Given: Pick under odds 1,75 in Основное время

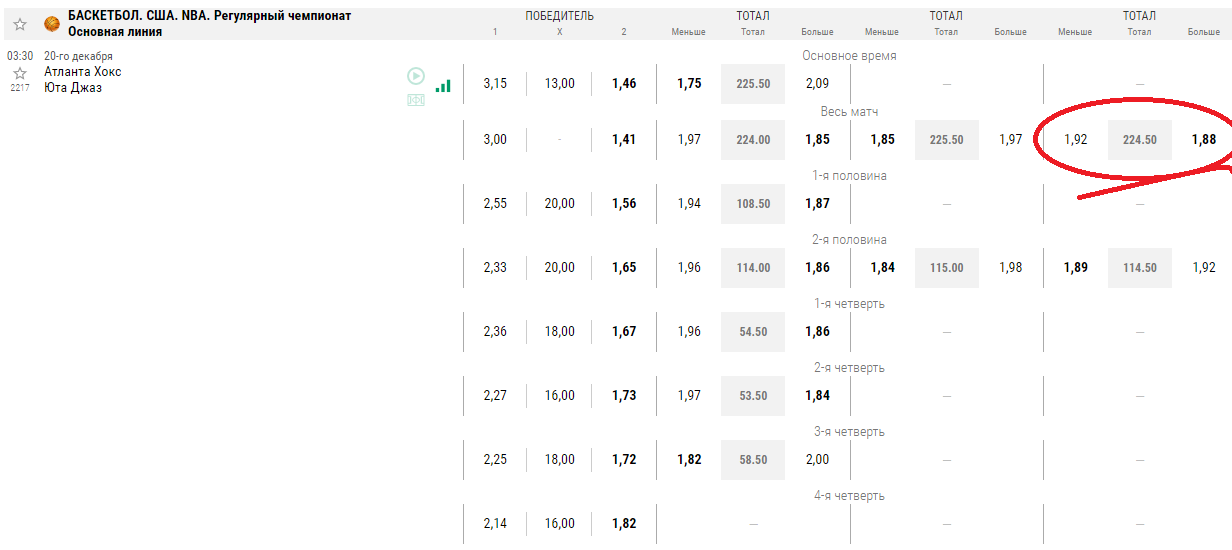Looking at the screenshot, I should pyautogui.click(x=689, y=84).
